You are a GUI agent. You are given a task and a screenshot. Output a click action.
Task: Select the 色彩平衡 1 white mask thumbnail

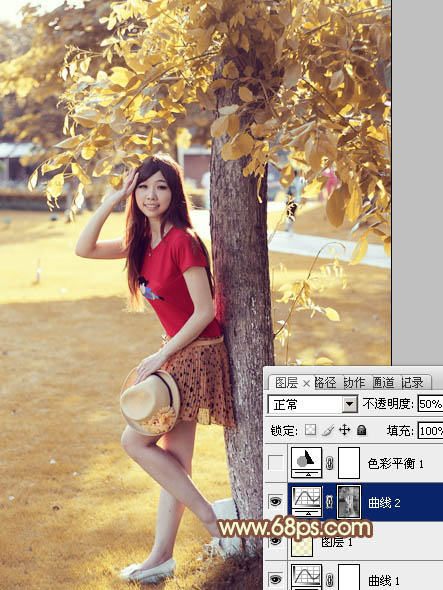tap(349, 463)
